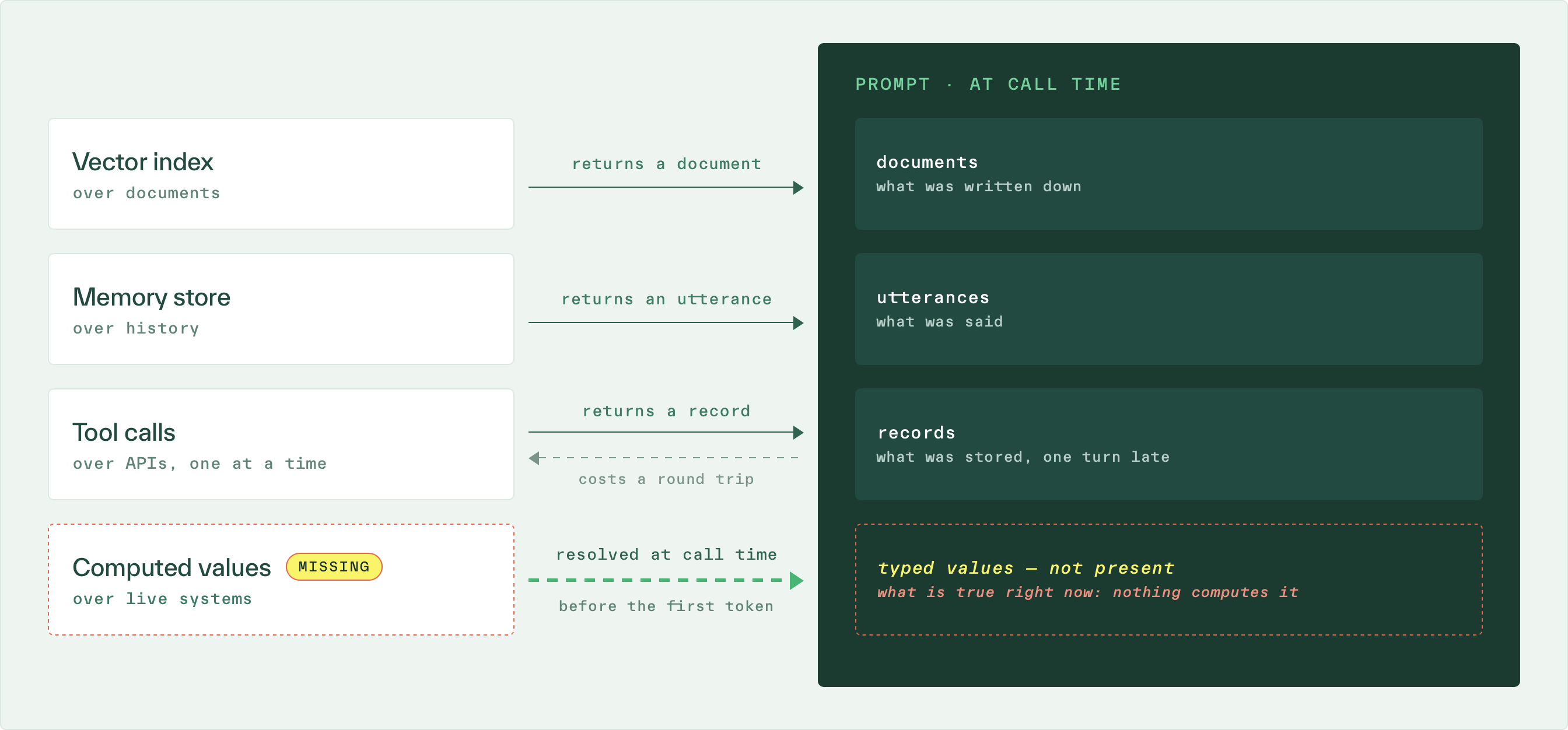Screen dimensions: 1568x730
Task: Click the 'what was stored, one turn late' text
Action: (x=1023, y=457)
